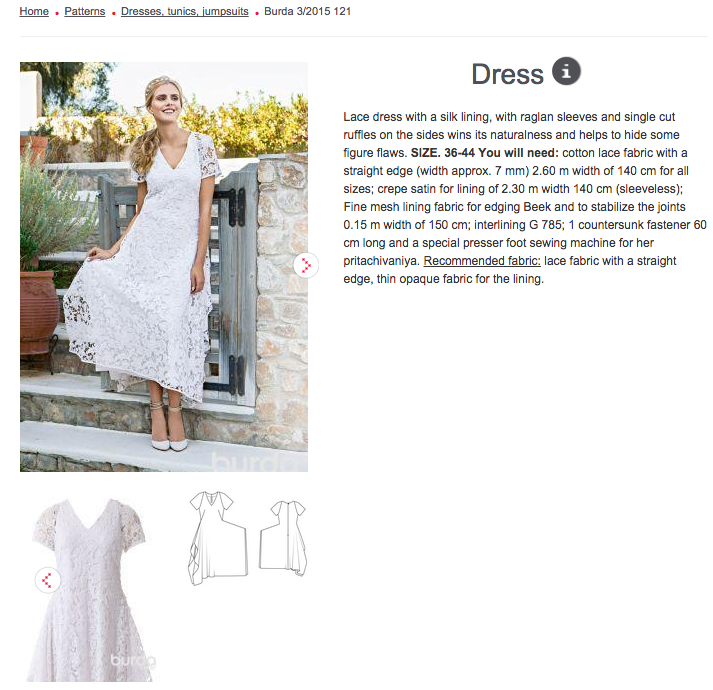Image resolution: width=713 pixels, height=690 pixels.
Task: Click the Dress title heading
Action: 507,74
